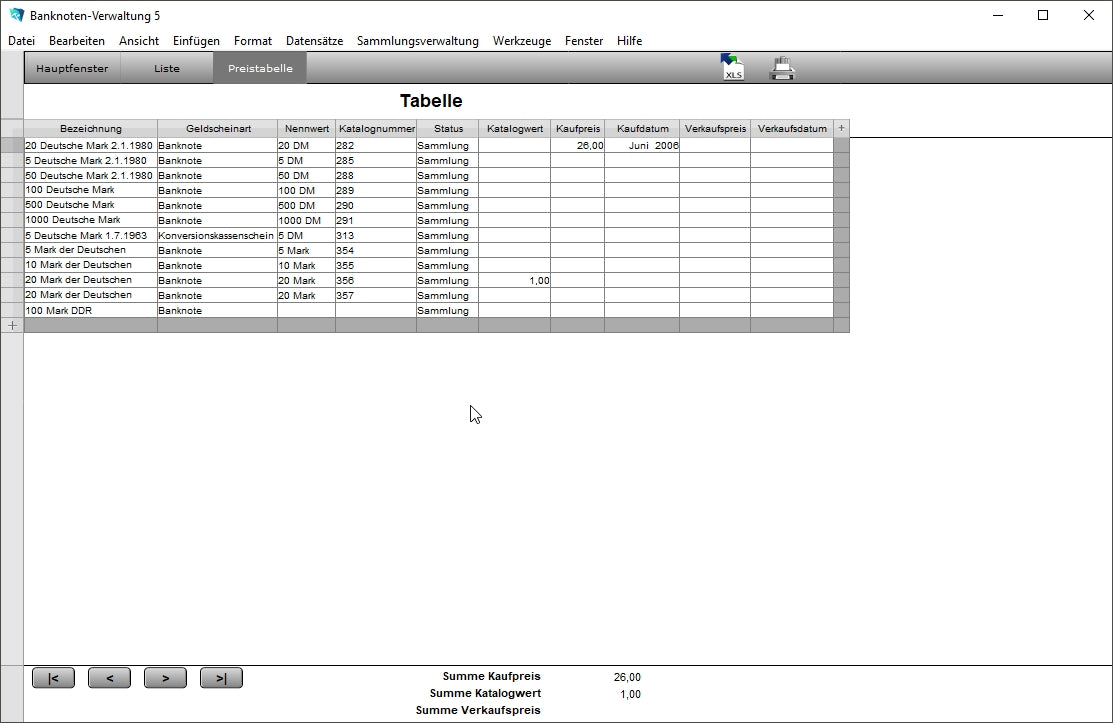The image size is (1113, 723).
Task: Switch to the Liste tab
Action: pos(167,69)
